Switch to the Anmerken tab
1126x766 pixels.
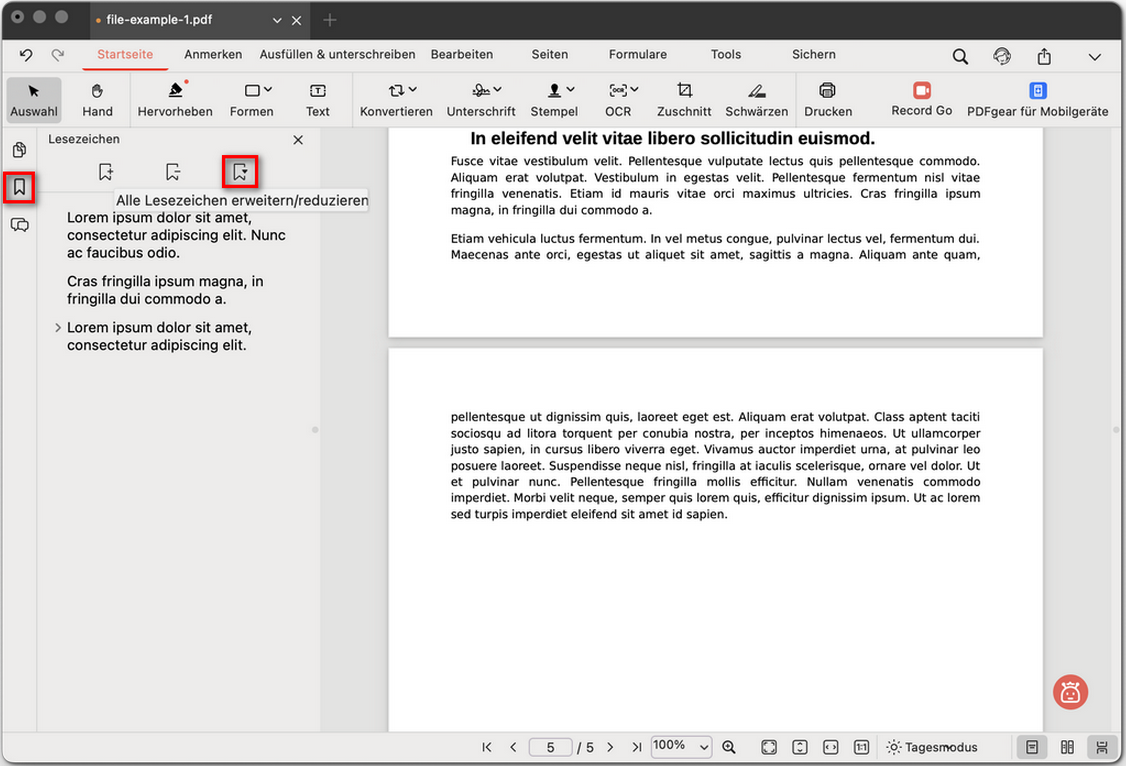pos(212,54)
